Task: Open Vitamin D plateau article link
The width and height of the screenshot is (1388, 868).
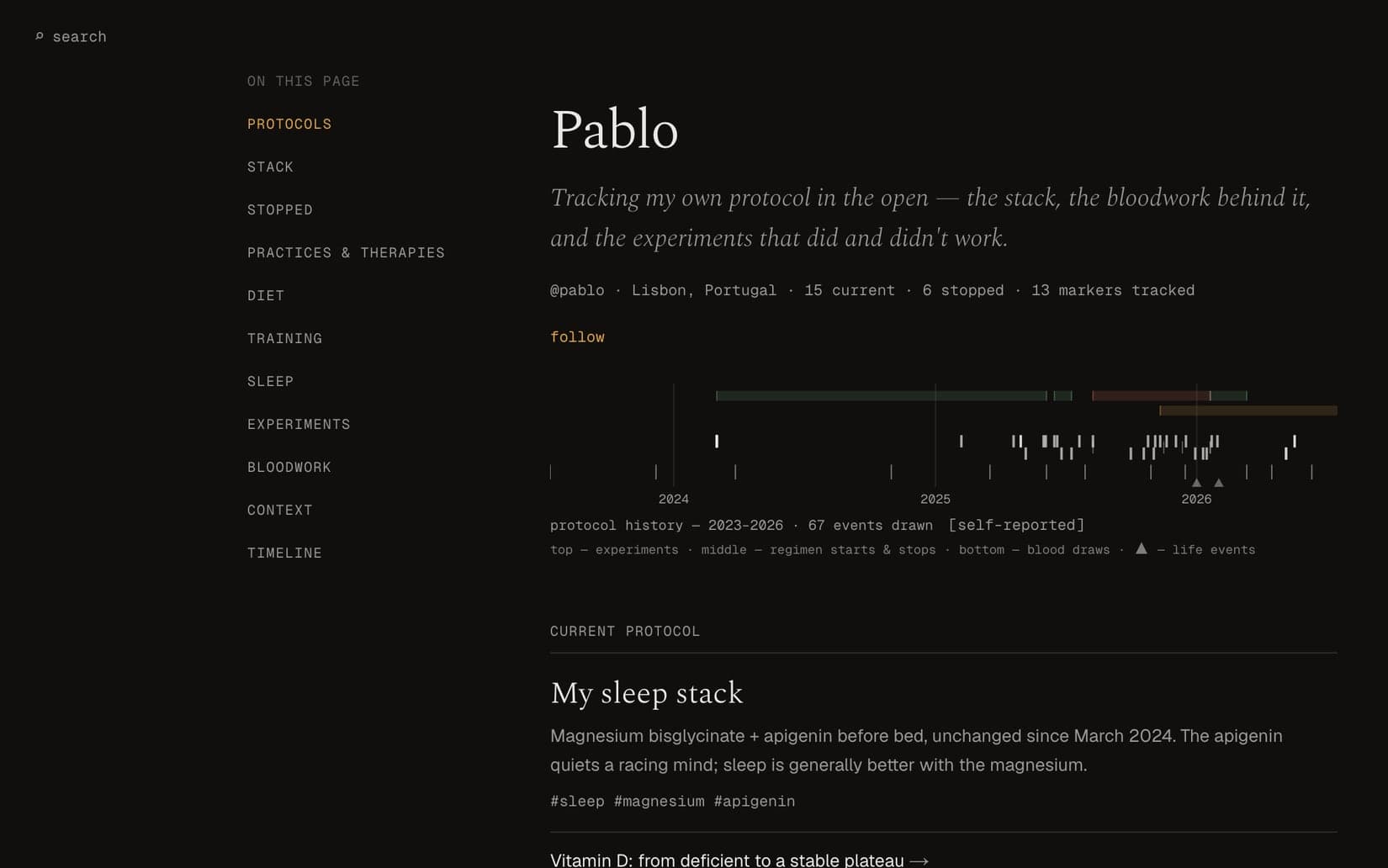Action: (739, 860)
